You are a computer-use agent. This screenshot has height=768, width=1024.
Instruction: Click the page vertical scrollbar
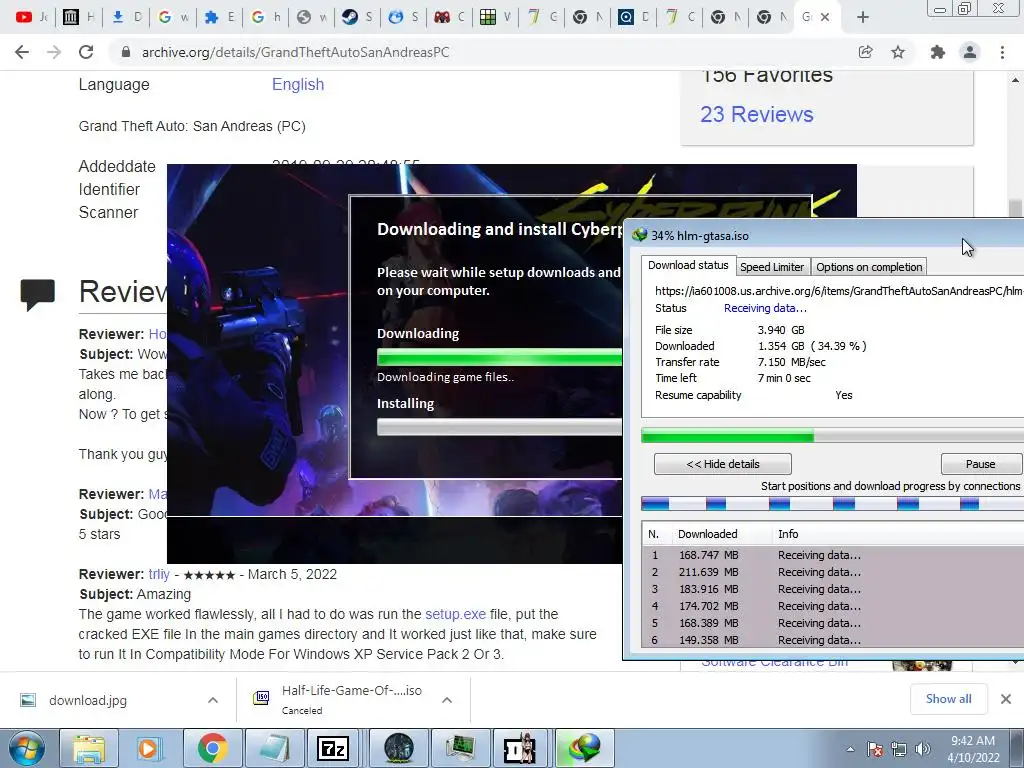[x=1015, y=144]
